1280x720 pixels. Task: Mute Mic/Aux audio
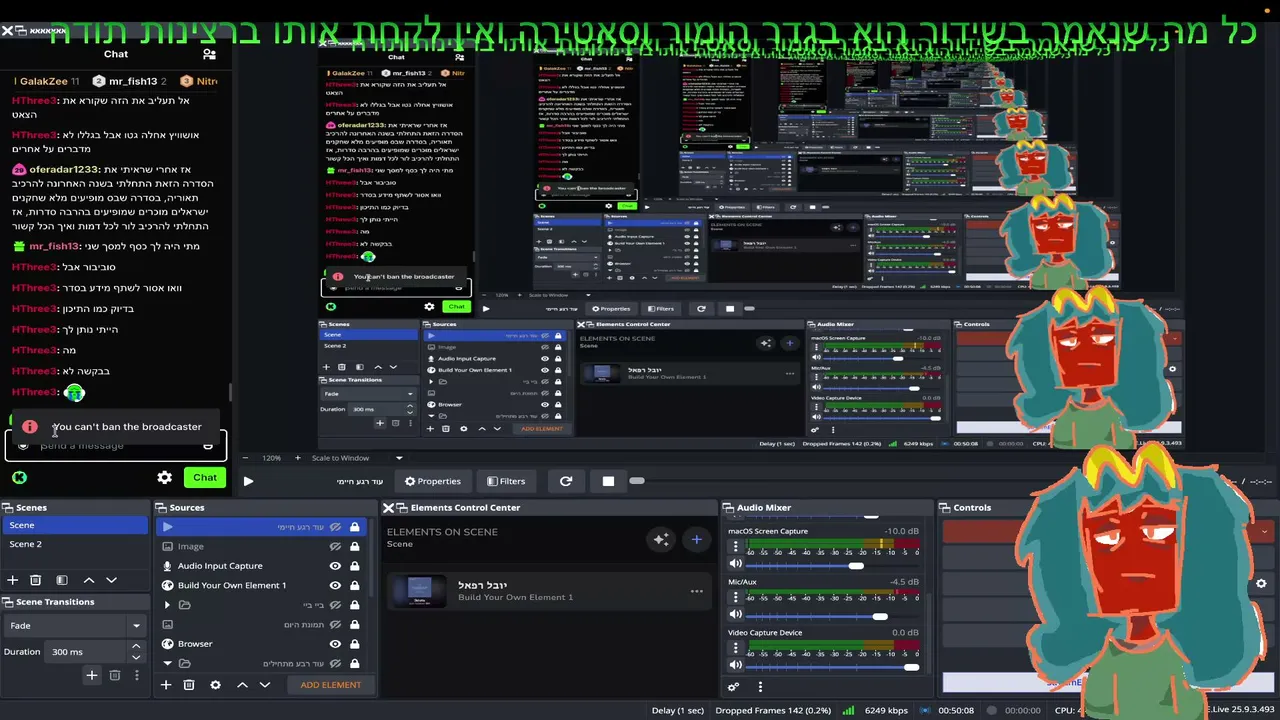click(736, 615)
